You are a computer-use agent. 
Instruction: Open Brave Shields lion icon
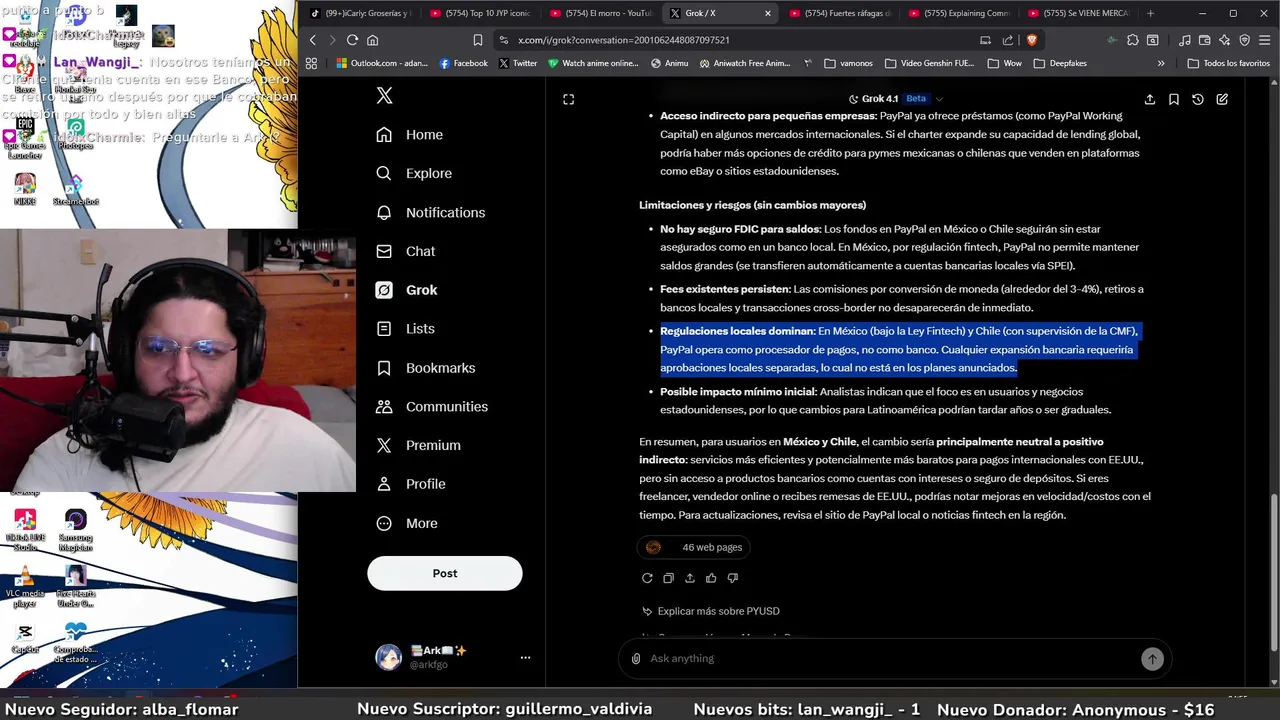point(1031,40)
